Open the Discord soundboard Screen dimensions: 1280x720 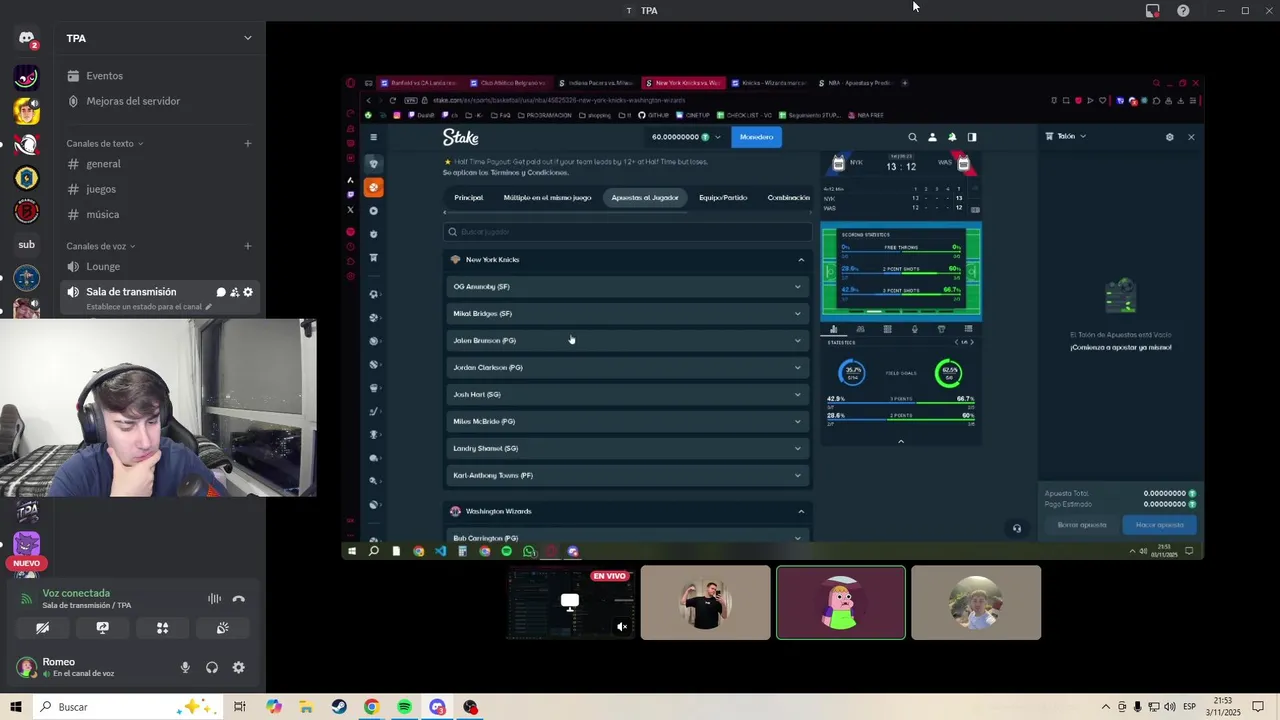pos(222,628)
